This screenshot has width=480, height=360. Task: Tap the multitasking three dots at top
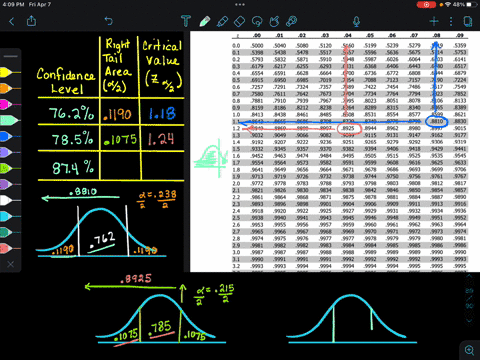point(240,4)
